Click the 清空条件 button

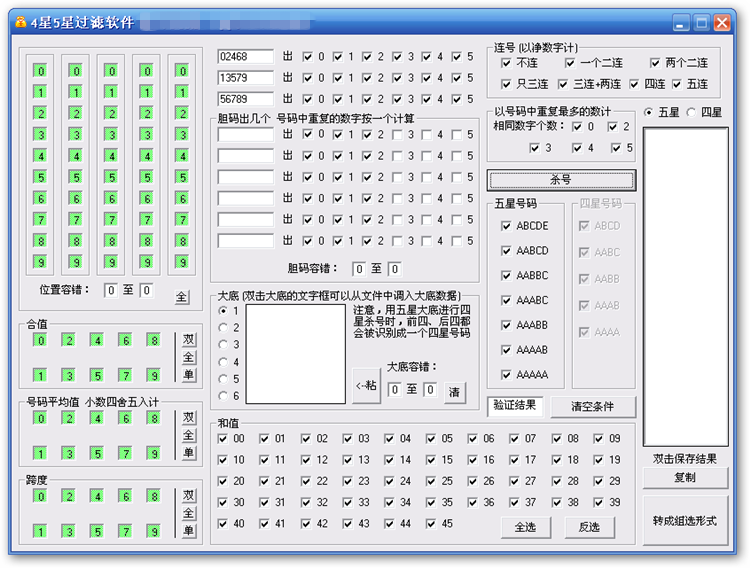pyautogui.click(x=589, y=406)
